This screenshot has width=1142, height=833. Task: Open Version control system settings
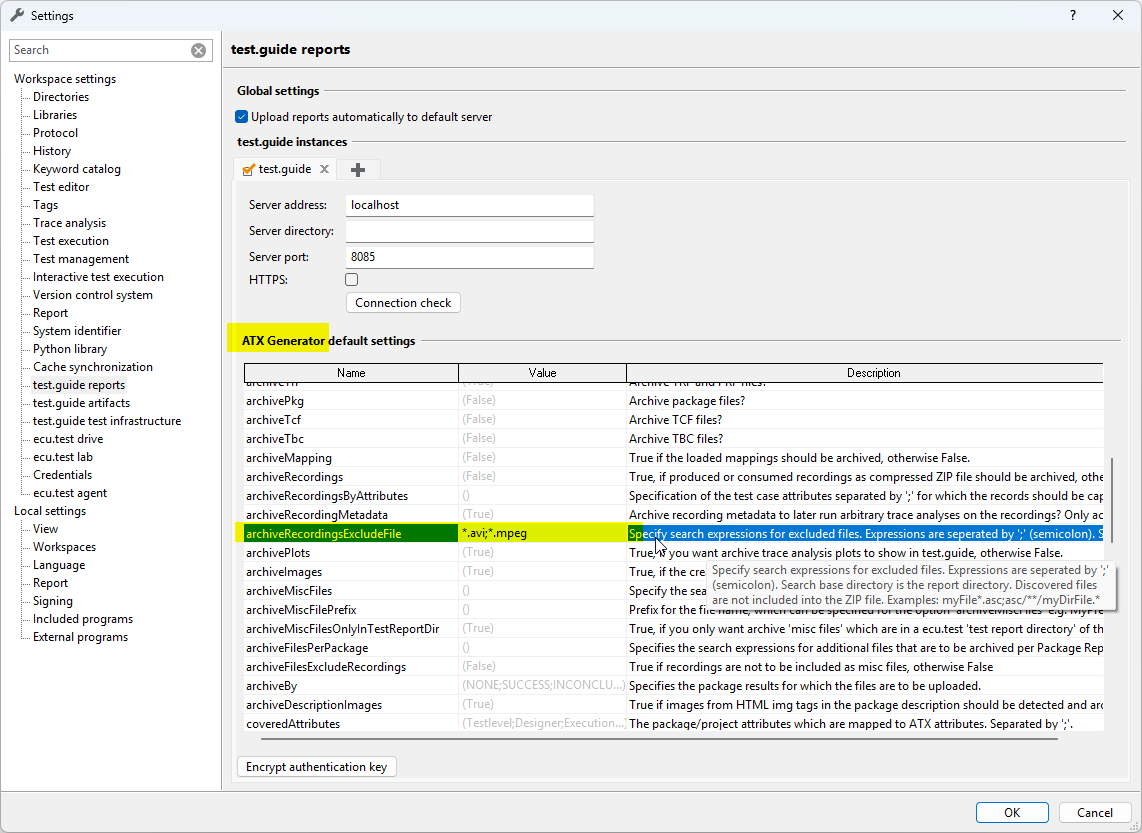point(93,295)
